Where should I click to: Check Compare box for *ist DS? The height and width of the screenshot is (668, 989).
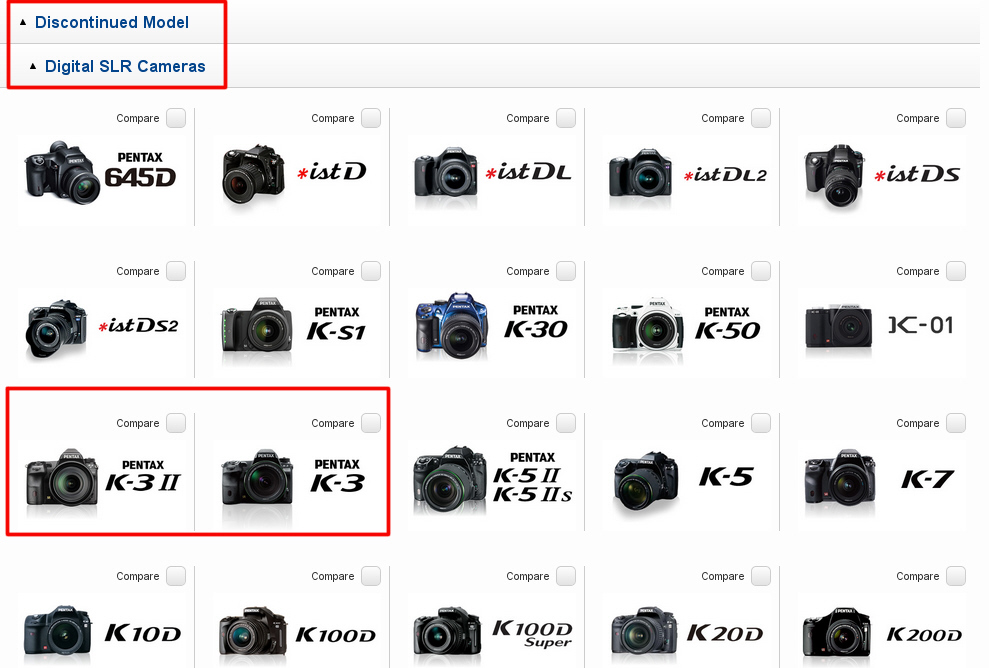click(956, 118)
